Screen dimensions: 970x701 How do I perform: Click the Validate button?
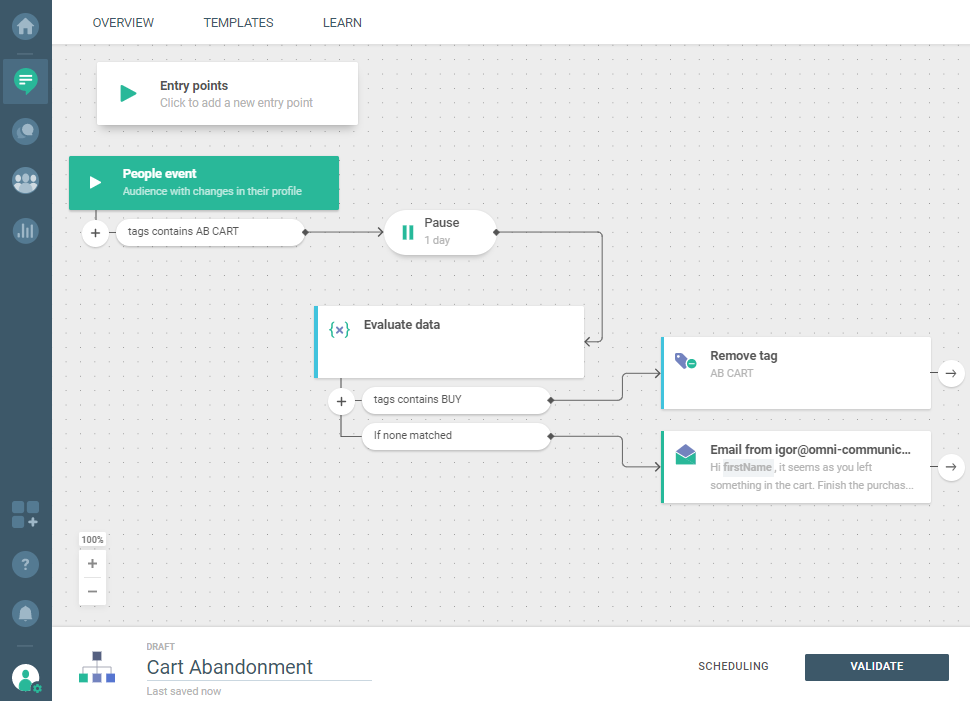tap(876, 667)
